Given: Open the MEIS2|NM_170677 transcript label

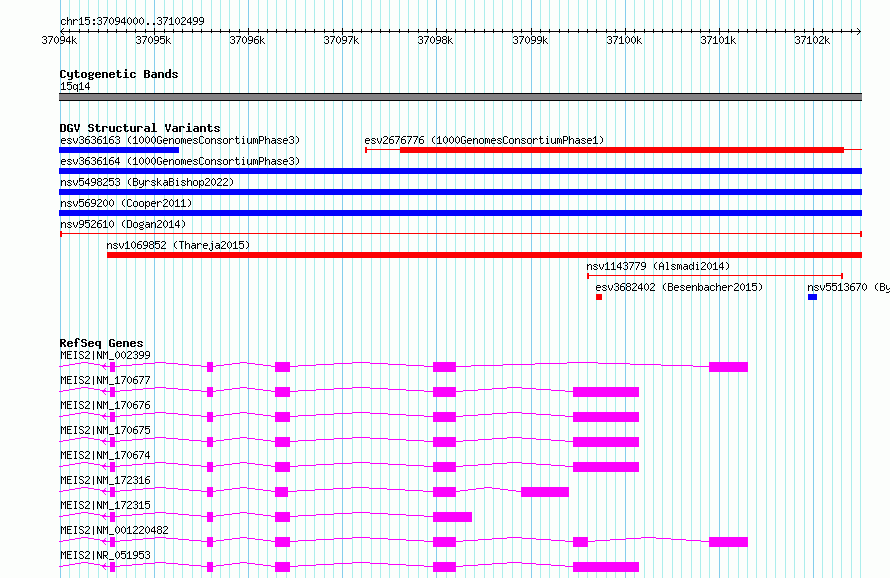Looking at the screenshot, I should pyautogui.click(x=106, y=380).
